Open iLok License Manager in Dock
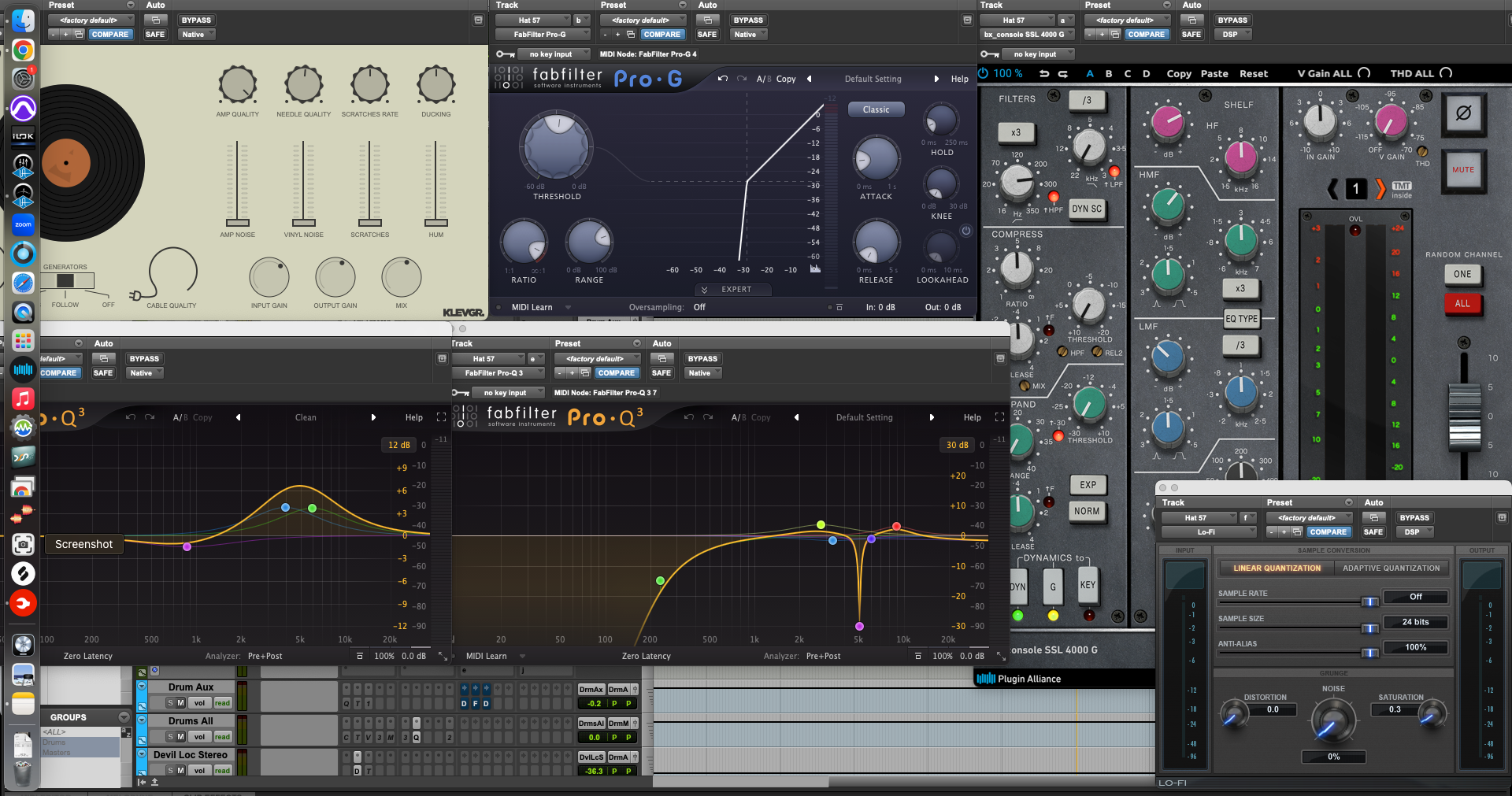The height and width of the screenshot is (796, 1512). click(23, 136)
